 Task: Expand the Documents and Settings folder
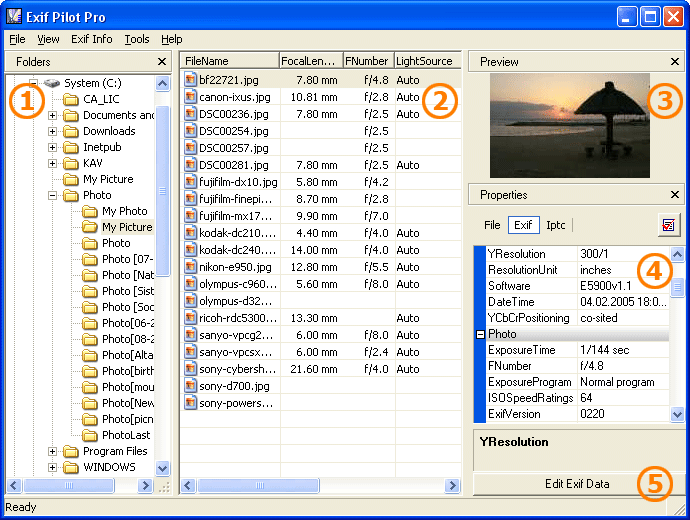tap(53, 115)
